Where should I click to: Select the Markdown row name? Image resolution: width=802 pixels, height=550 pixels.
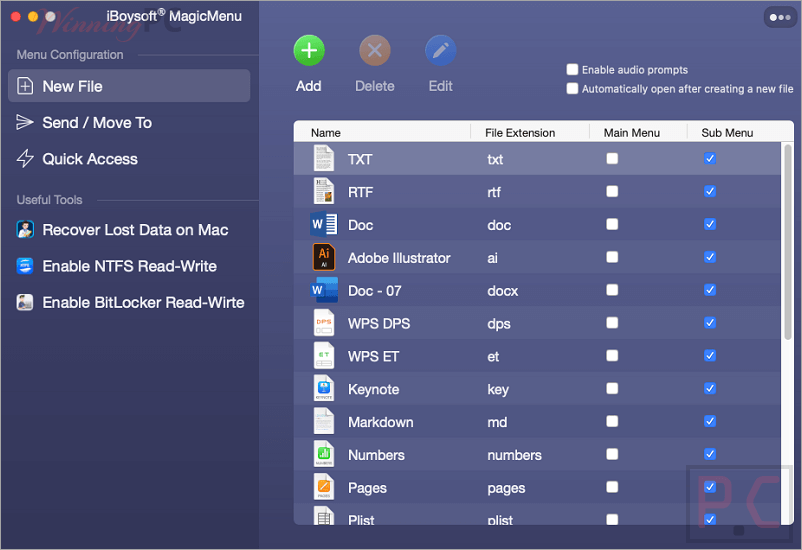381,422
